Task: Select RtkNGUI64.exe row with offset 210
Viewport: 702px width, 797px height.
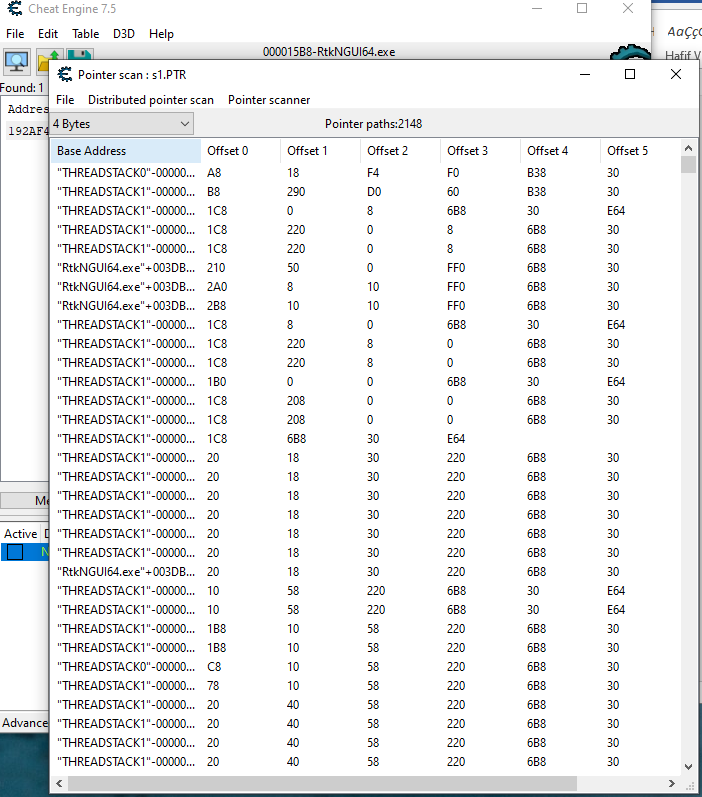Action: 365,268
